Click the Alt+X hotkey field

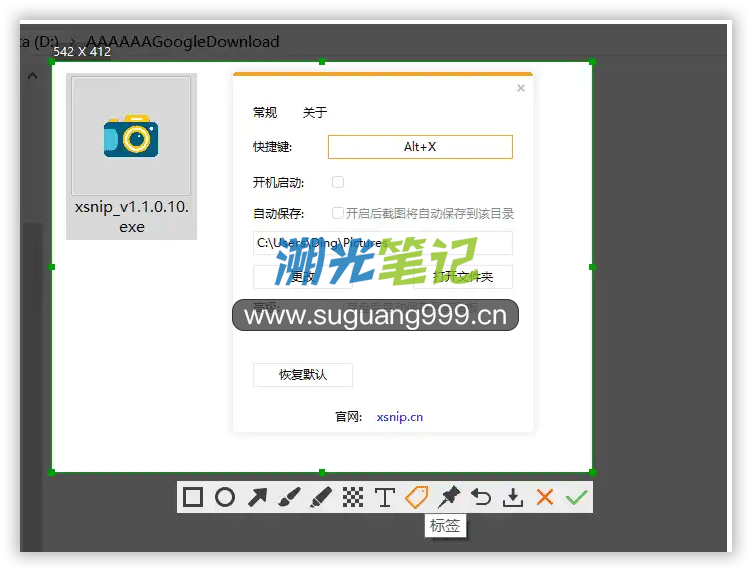click(420, 147)
